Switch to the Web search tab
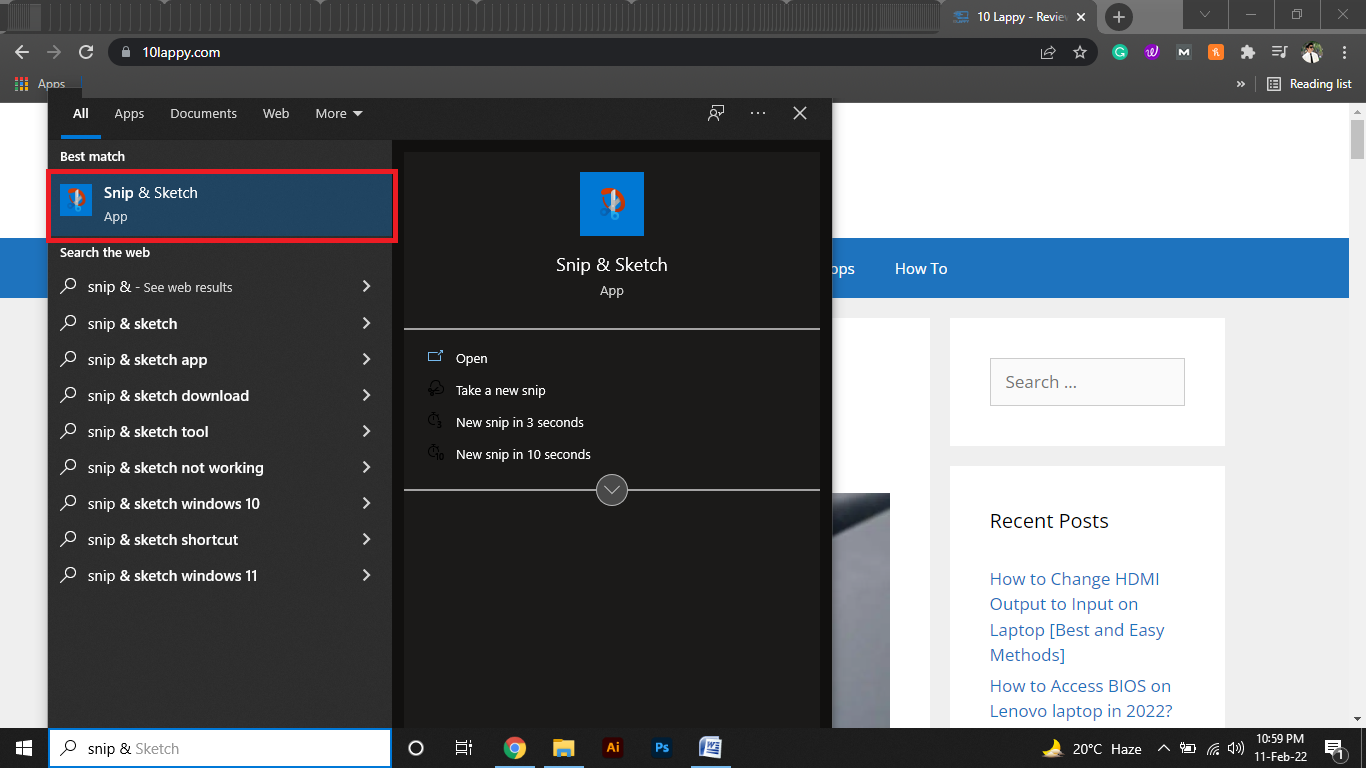Screen dimensions: 1366x768 [276, 113]
